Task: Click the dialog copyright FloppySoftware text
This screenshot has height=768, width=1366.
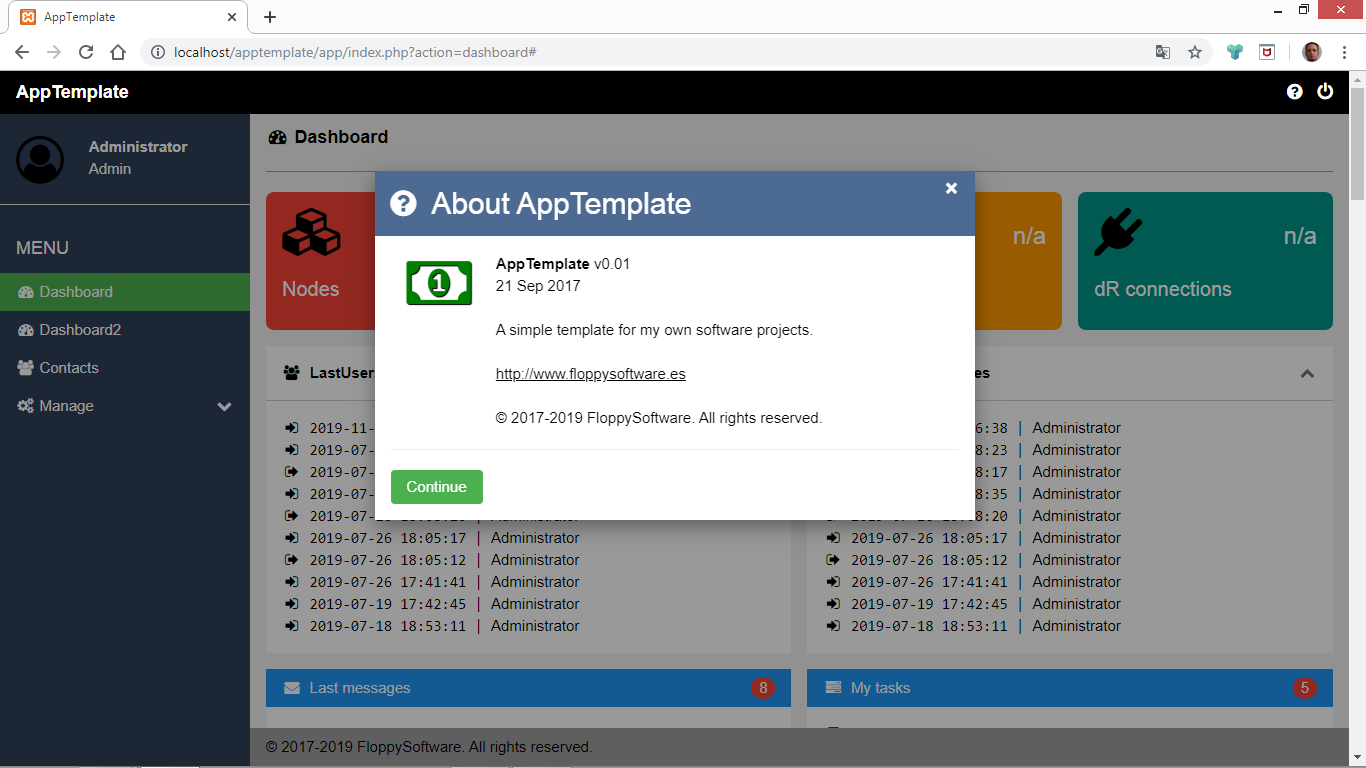Action: [x=659, y=418]
